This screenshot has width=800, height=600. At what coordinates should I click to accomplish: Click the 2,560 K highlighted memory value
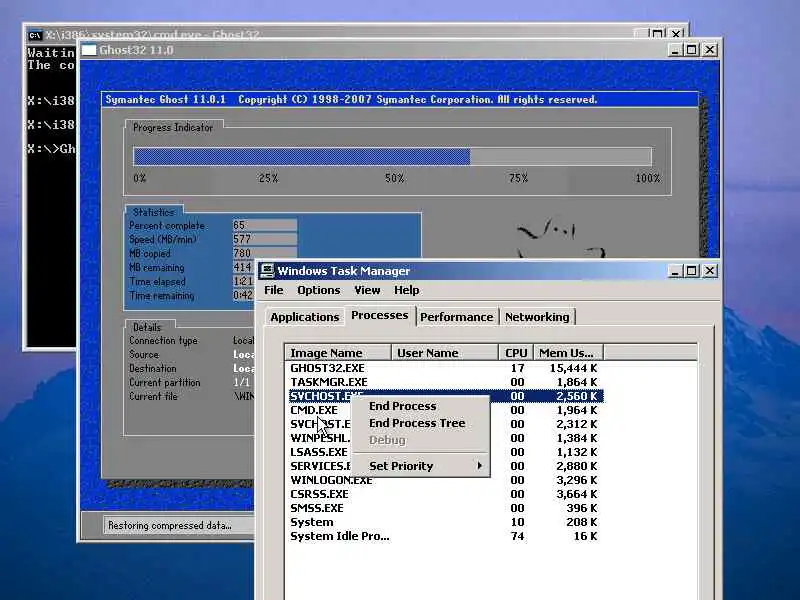[x=576, y=396]
